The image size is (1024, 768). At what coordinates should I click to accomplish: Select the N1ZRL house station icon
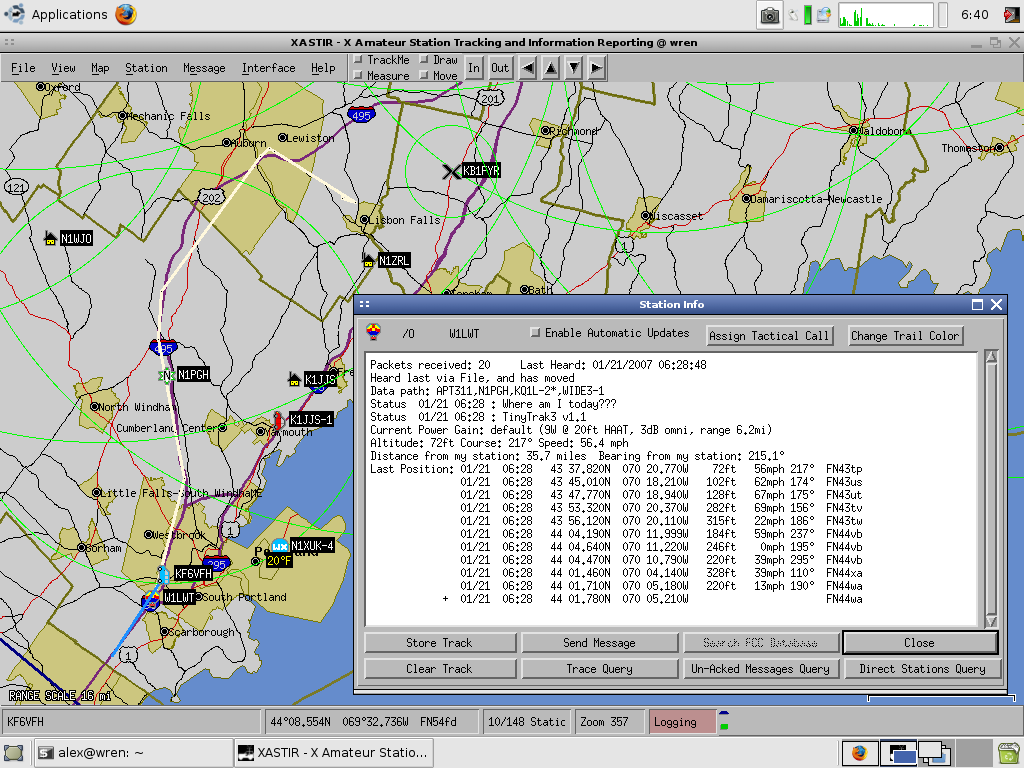[369, 261]
